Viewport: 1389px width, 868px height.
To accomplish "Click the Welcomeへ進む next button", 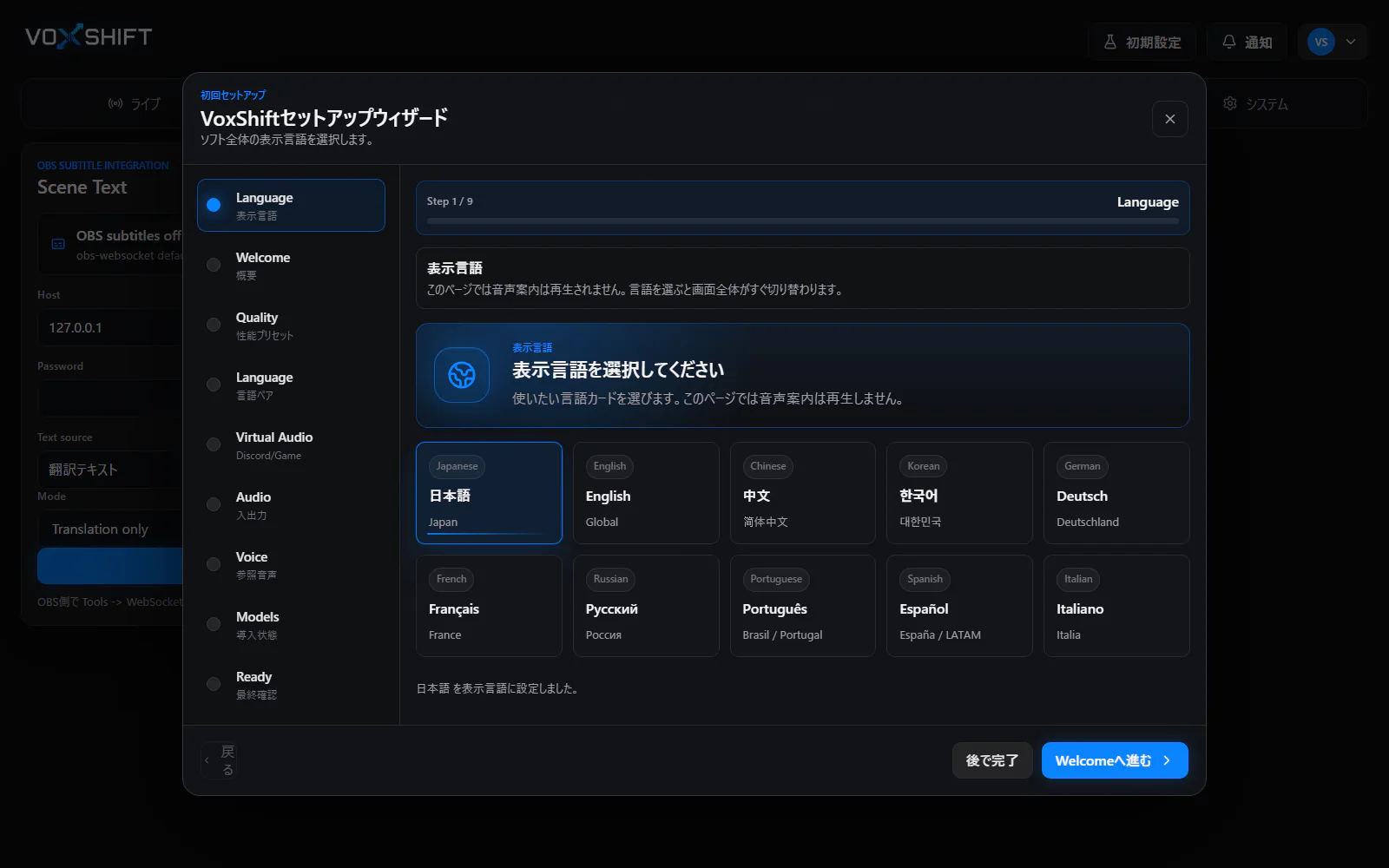I will [x=1115, y=760].
